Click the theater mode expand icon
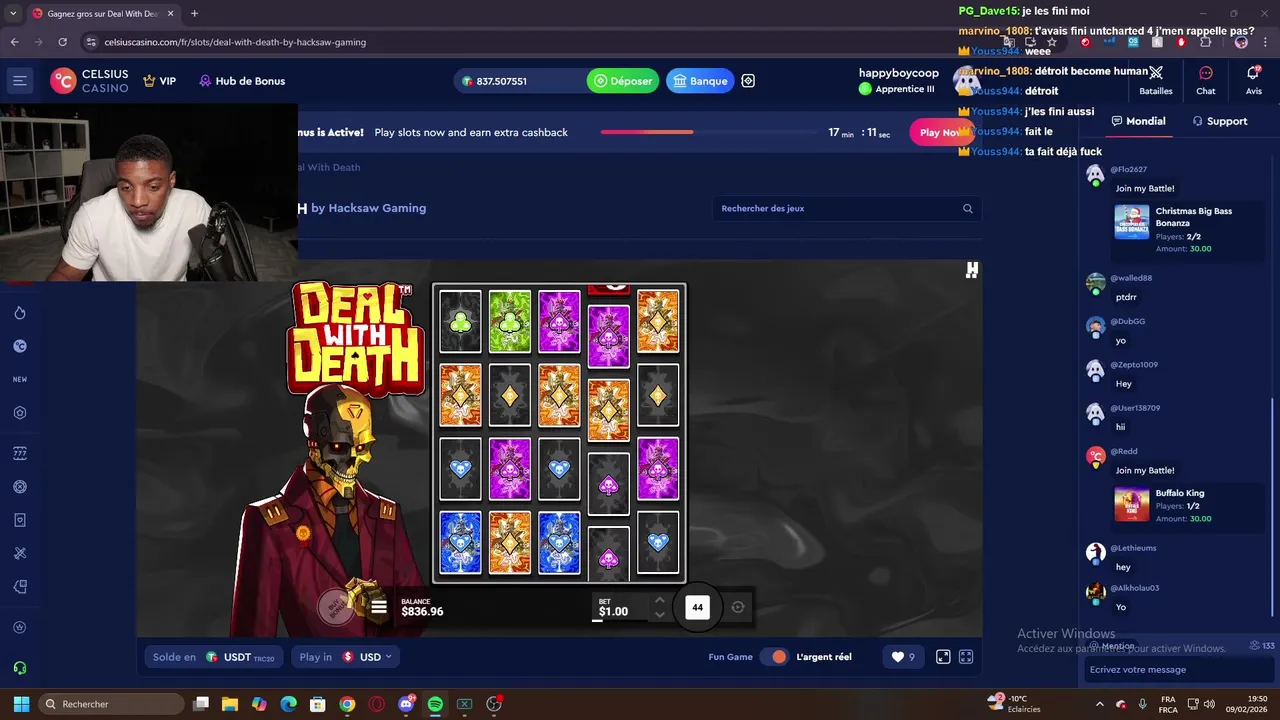This screenshot has width=1280, height=720. click(943, 657)
